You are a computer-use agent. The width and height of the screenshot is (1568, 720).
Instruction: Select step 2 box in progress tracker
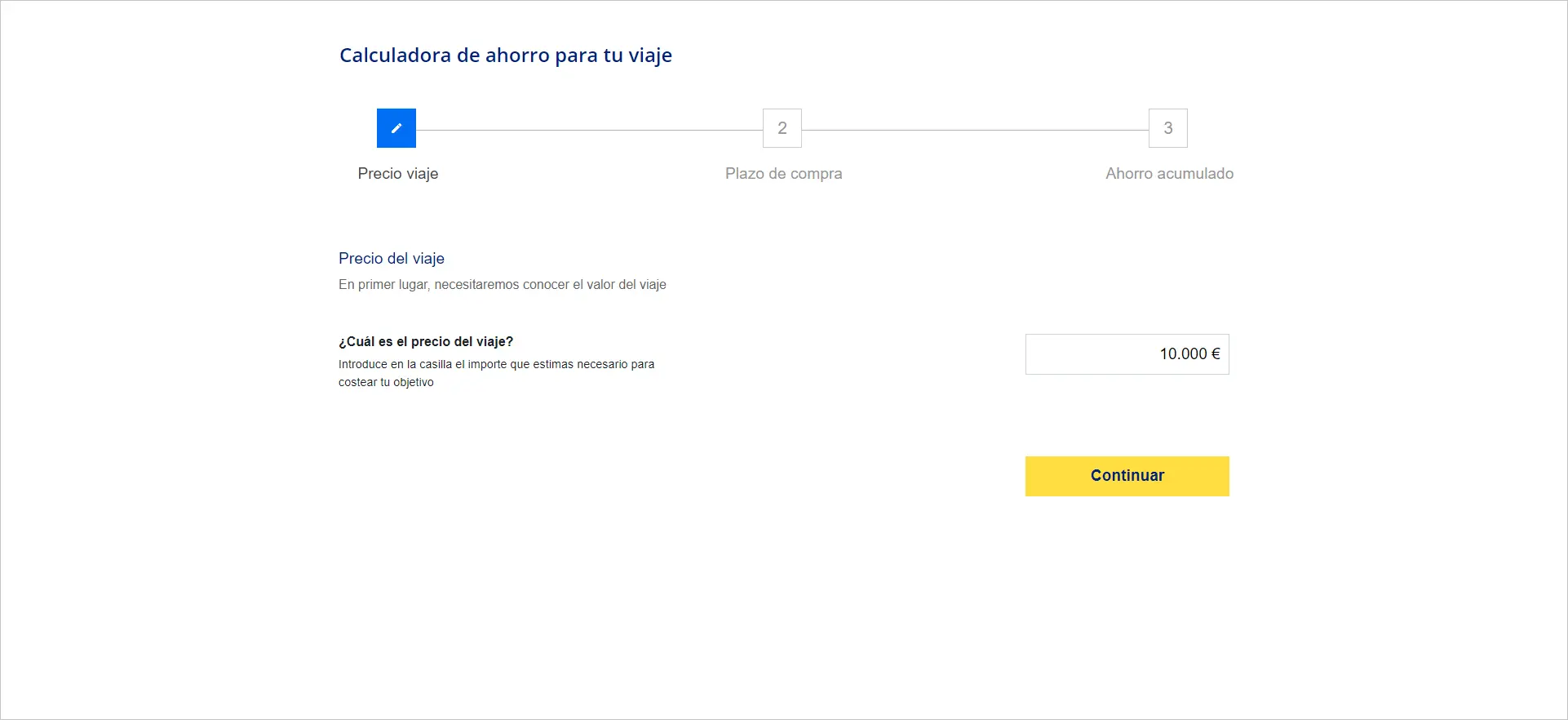(782, 128)
